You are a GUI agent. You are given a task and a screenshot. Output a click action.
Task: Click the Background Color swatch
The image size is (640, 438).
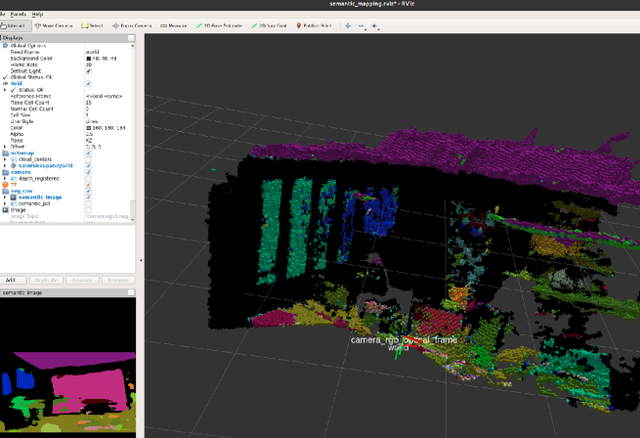click(x=89, y=58)
